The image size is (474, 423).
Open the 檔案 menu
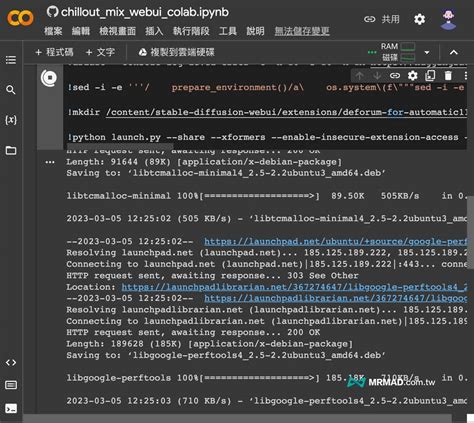[x=53, y=31]
